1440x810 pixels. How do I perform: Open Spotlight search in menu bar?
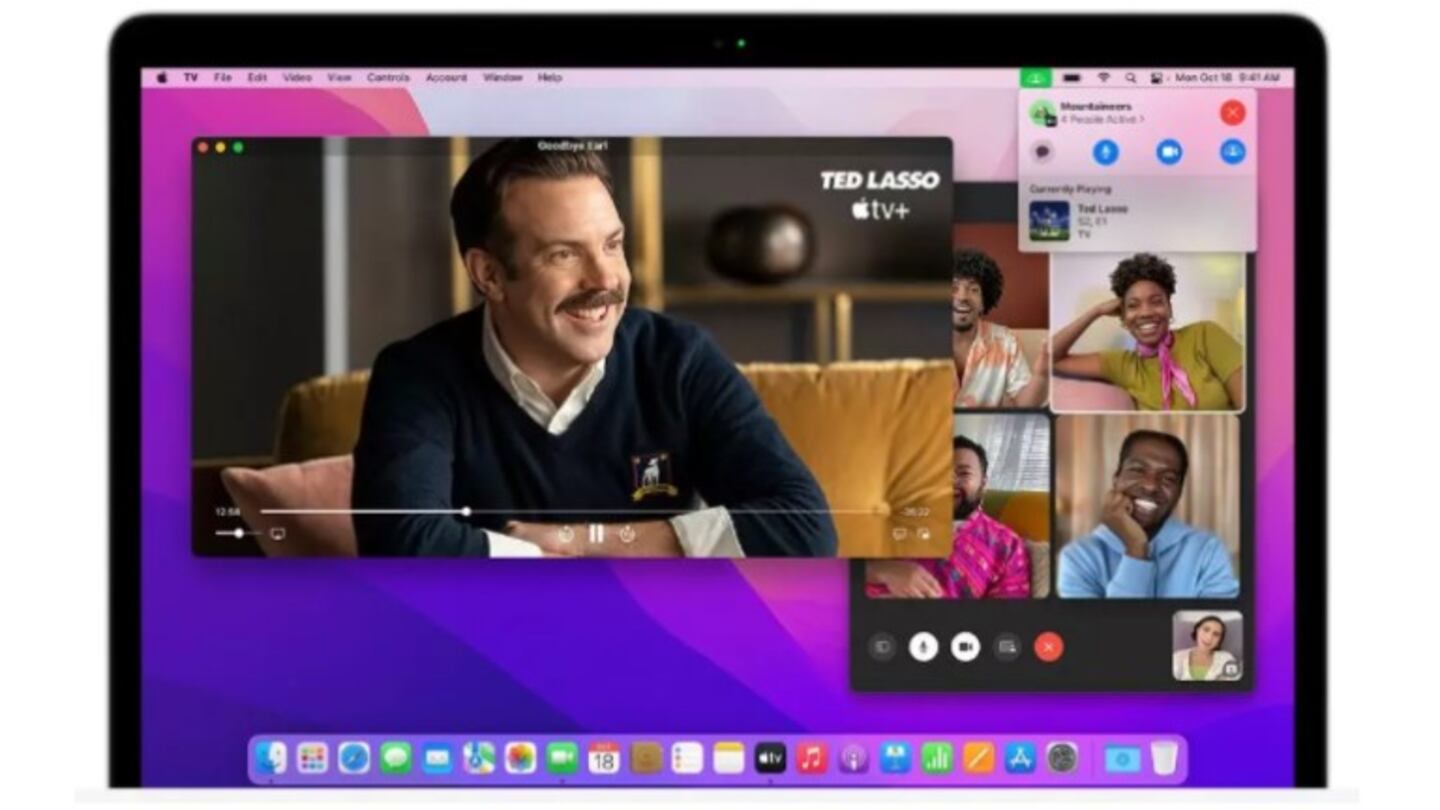tap(1131, 77)
